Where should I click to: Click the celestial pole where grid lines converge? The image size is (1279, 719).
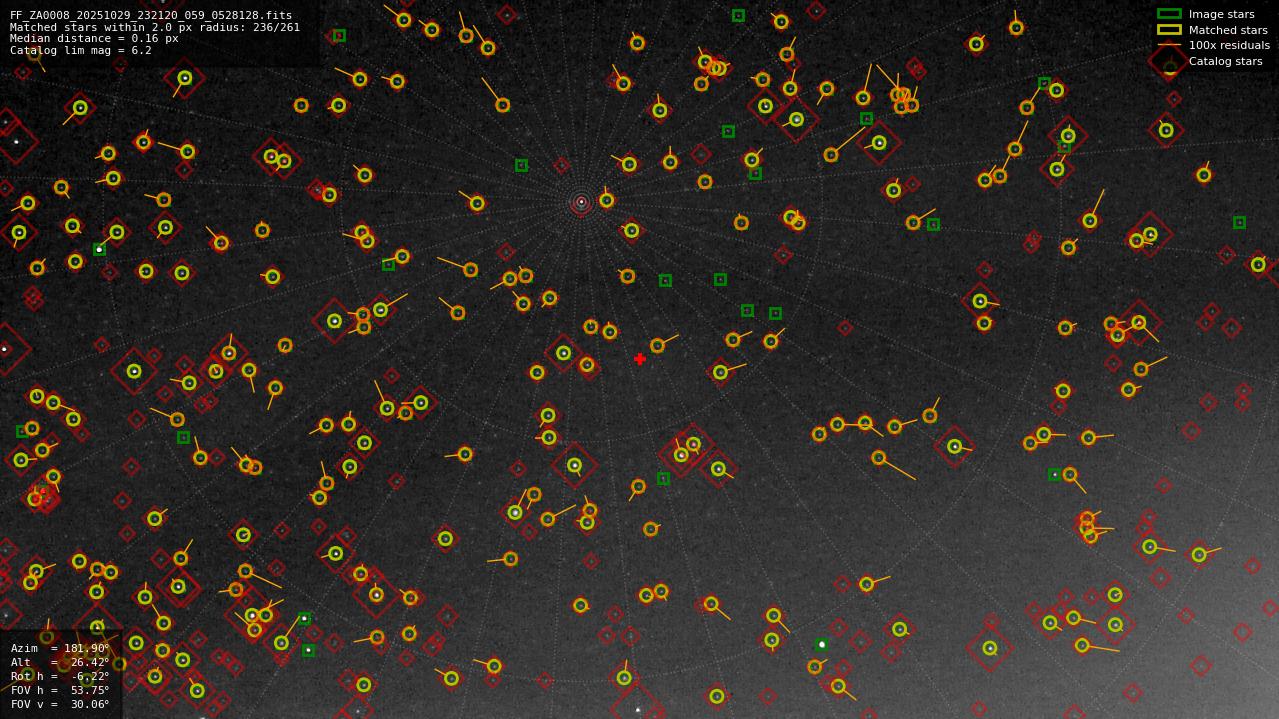(581, 202)
